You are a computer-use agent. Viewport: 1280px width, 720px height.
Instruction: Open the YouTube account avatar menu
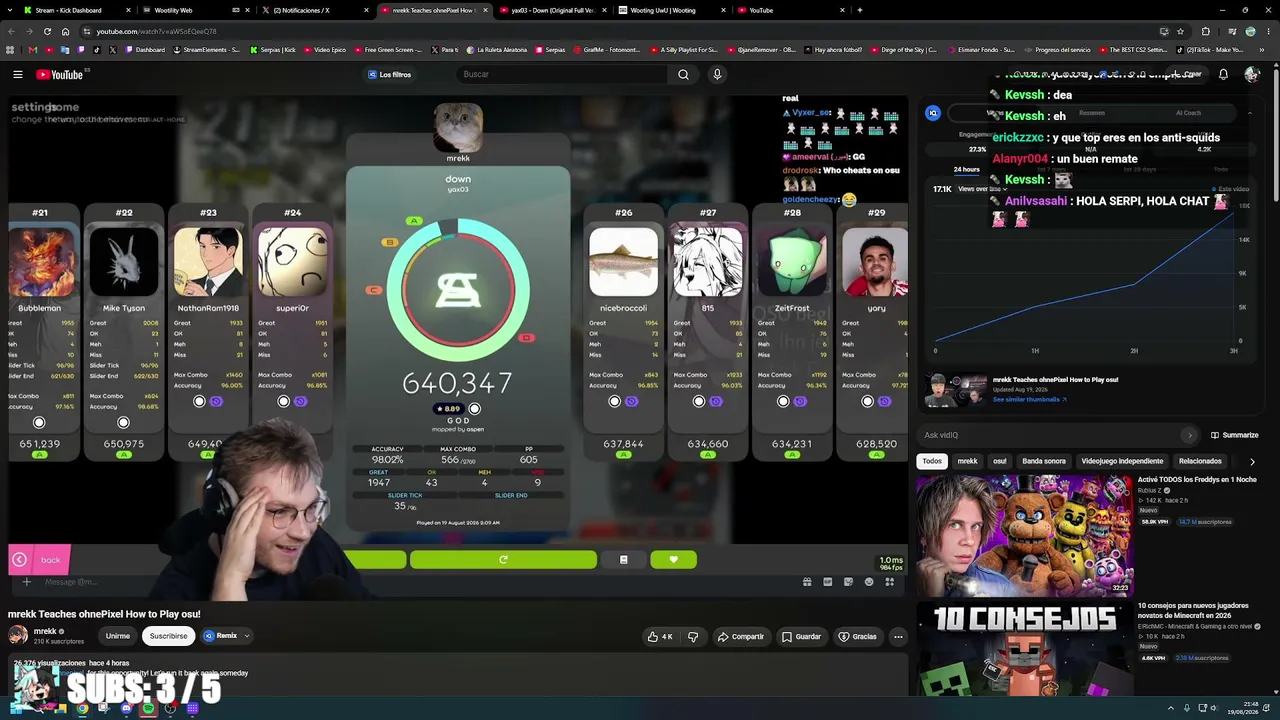1252,74
